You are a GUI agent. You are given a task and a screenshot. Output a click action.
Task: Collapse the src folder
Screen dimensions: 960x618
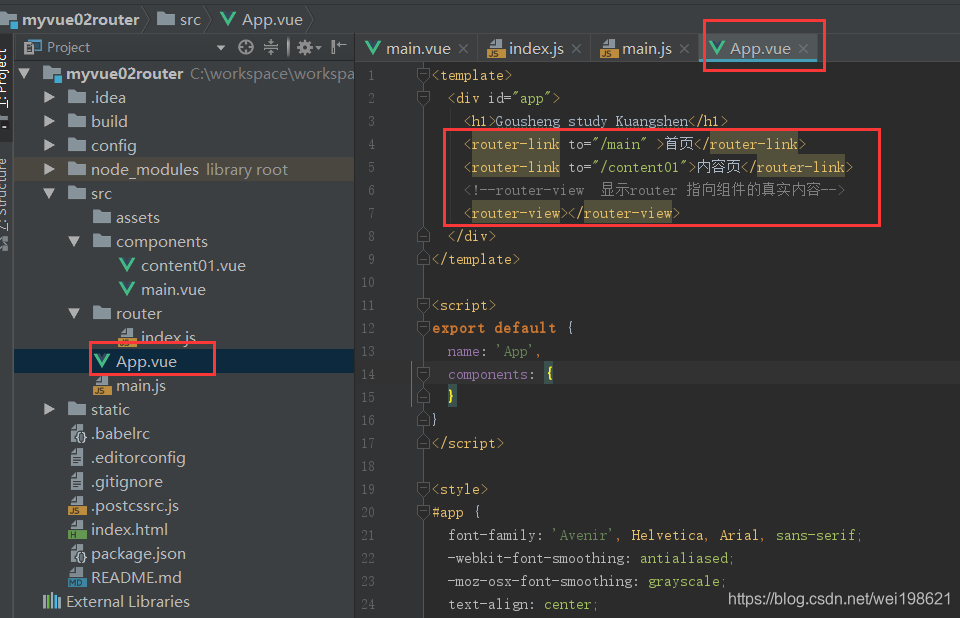point(50,194)
